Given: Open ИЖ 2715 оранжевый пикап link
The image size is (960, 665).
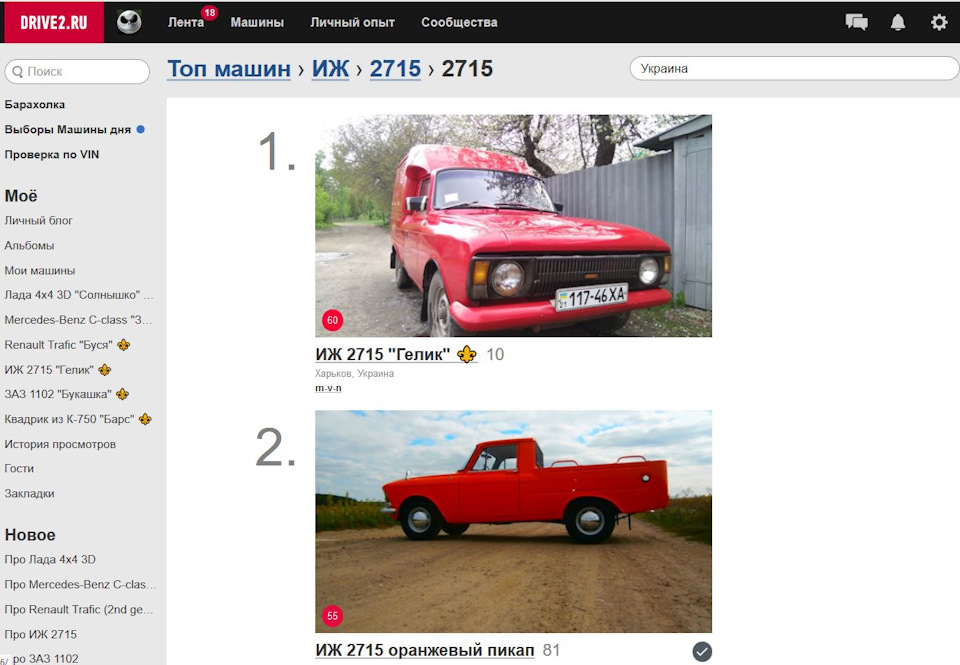Looking at the screenshot, I should [x=425, y=650].
